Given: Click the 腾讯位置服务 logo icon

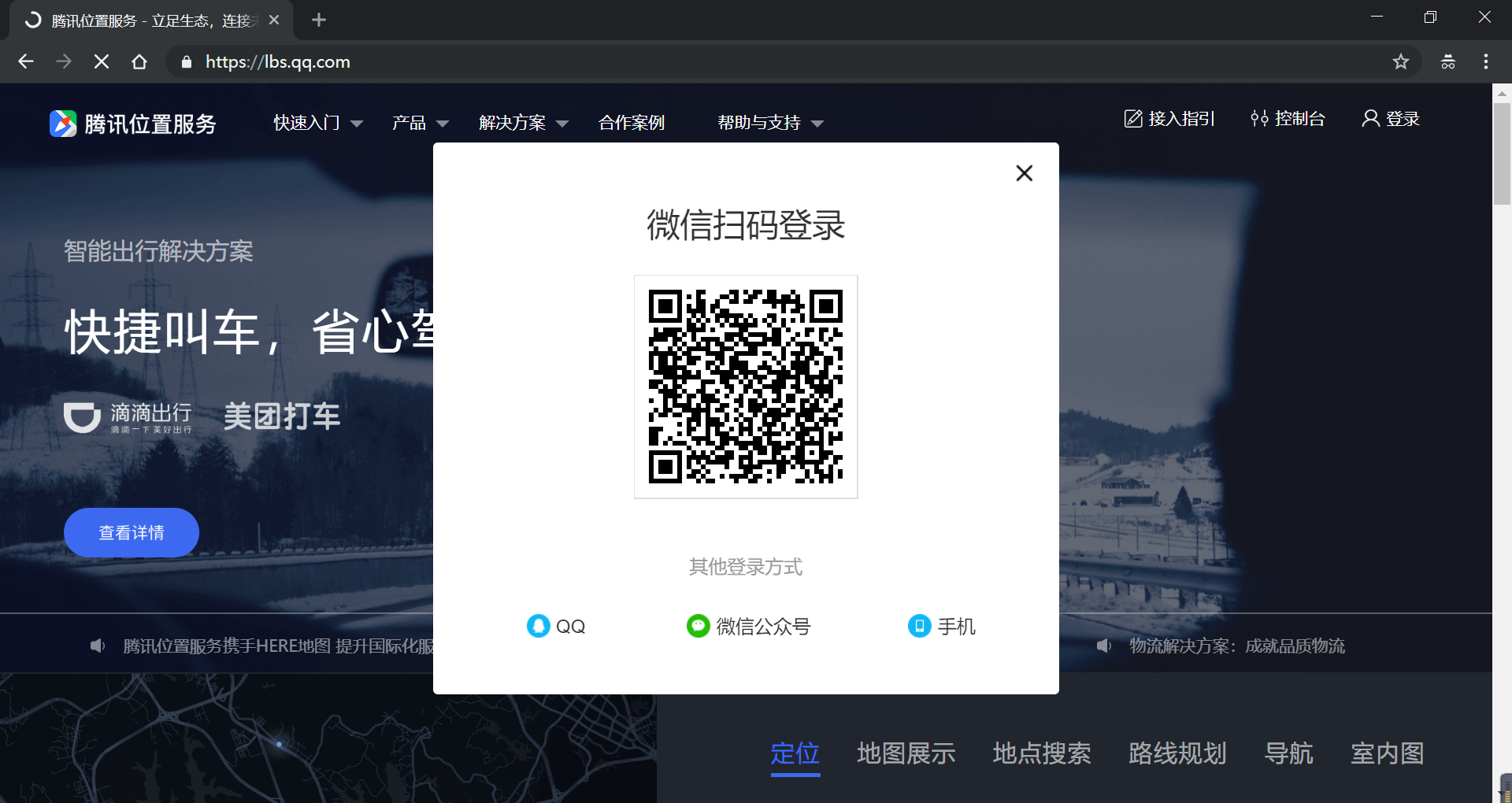Looking at the screenshot, I should [63, 124].
